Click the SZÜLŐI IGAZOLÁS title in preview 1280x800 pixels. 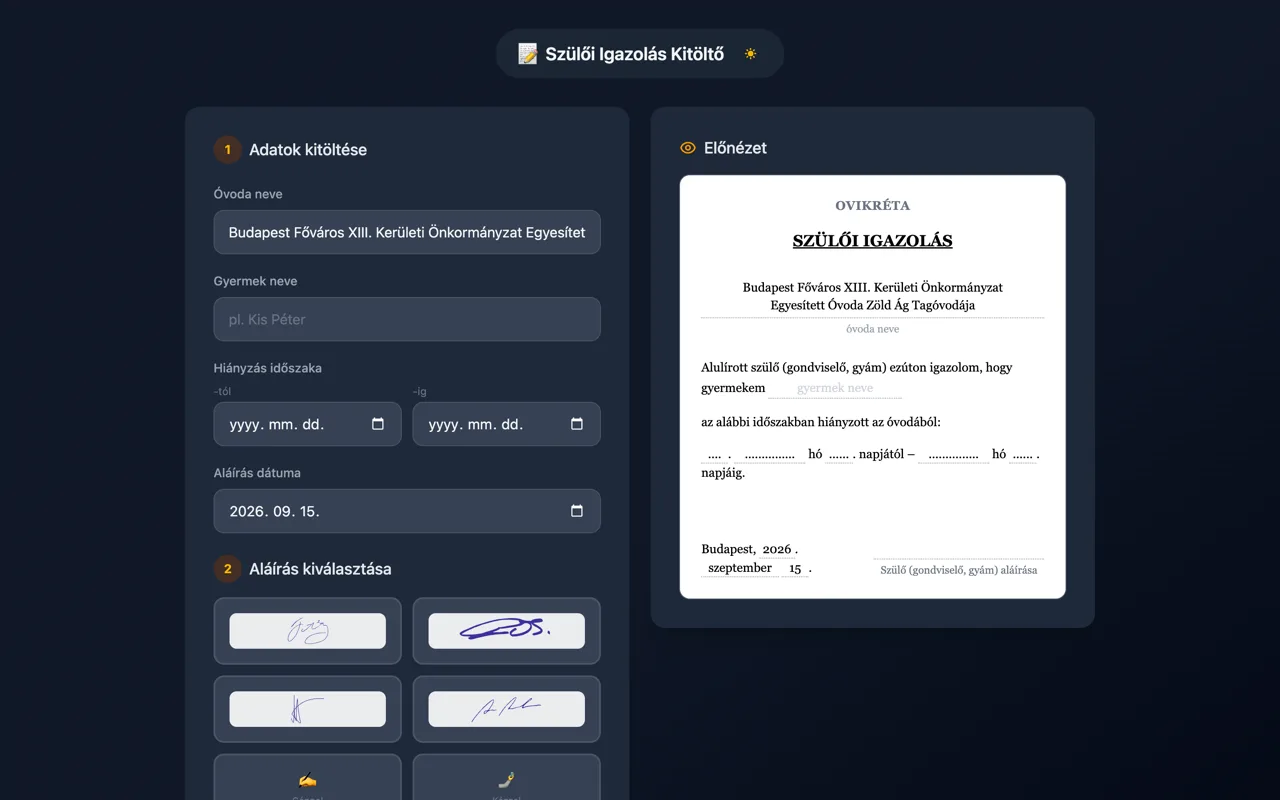[x=873, y=241]
